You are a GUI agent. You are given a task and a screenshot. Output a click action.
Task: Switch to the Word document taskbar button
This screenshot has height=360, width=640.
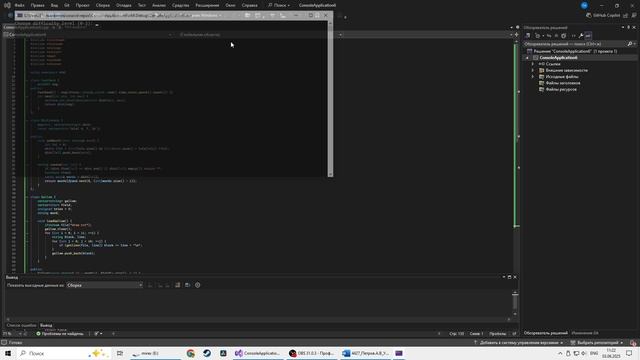point(366,353)
